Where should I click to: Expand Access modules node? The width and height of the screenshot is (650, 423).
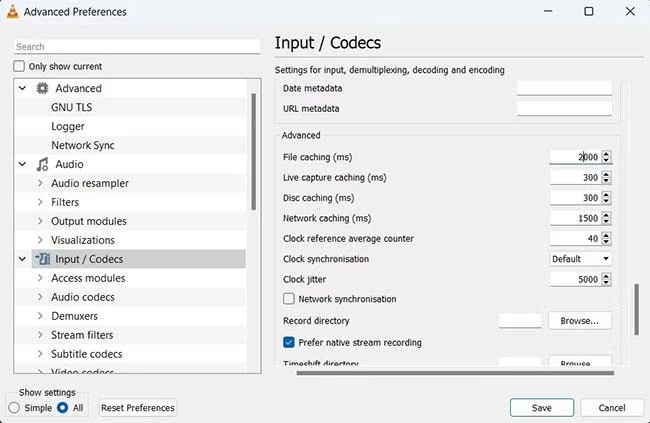coord(40,278)
